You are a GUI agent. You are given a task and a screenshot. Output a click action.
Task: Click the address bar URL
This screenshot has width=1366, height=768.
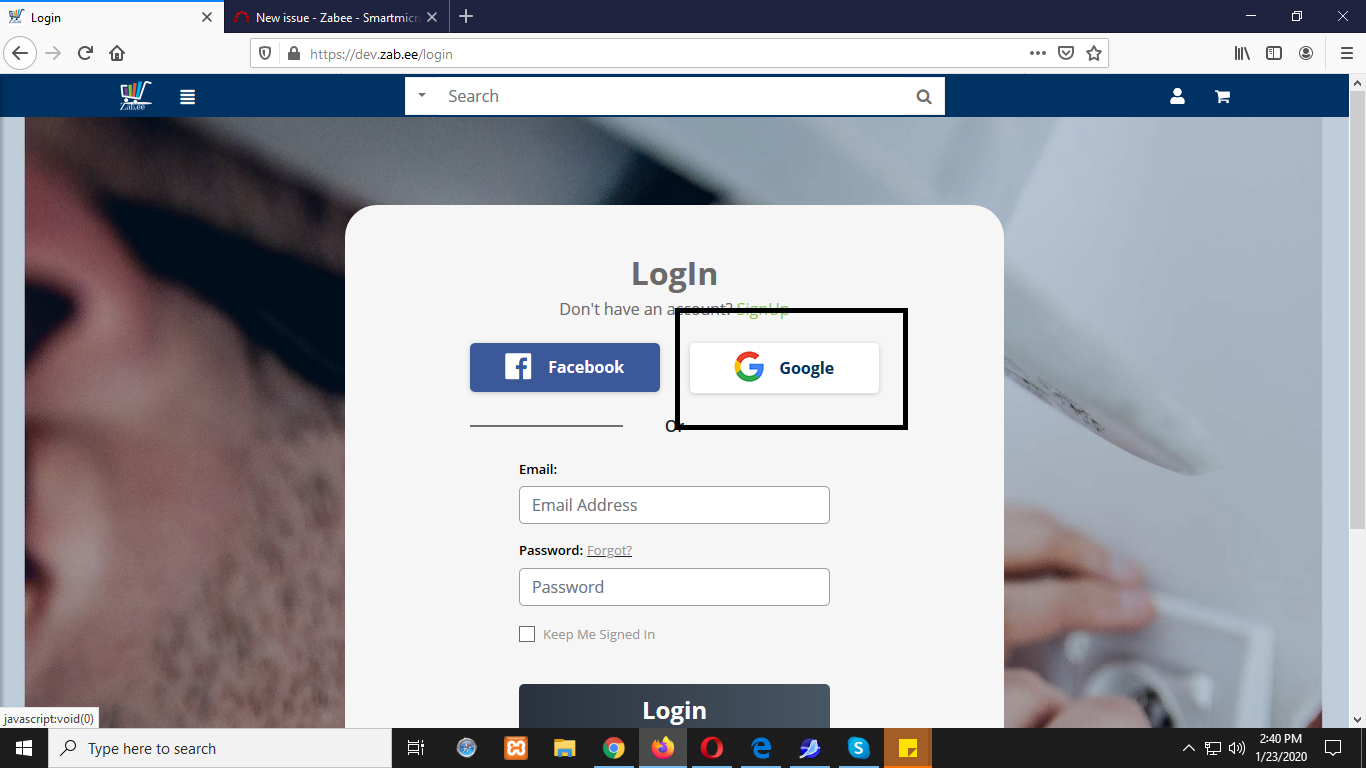(x=381, y=54)
